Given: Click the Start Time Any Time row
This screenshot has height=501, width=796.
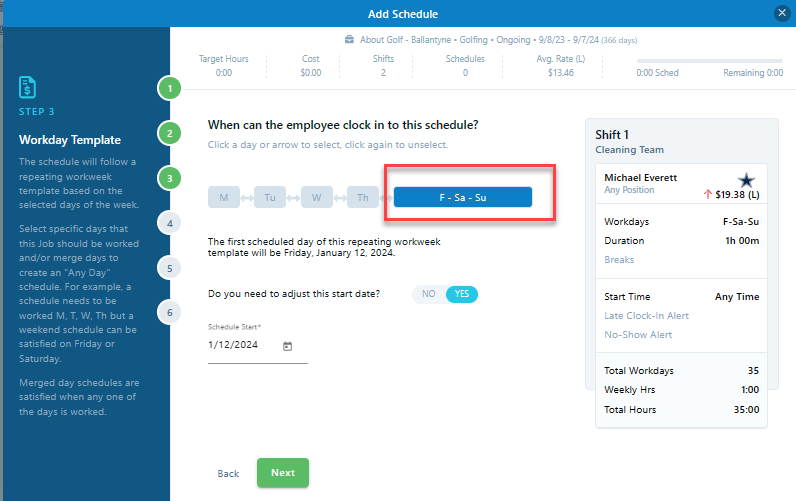Looking at the screenshot, I should point(681,296).
